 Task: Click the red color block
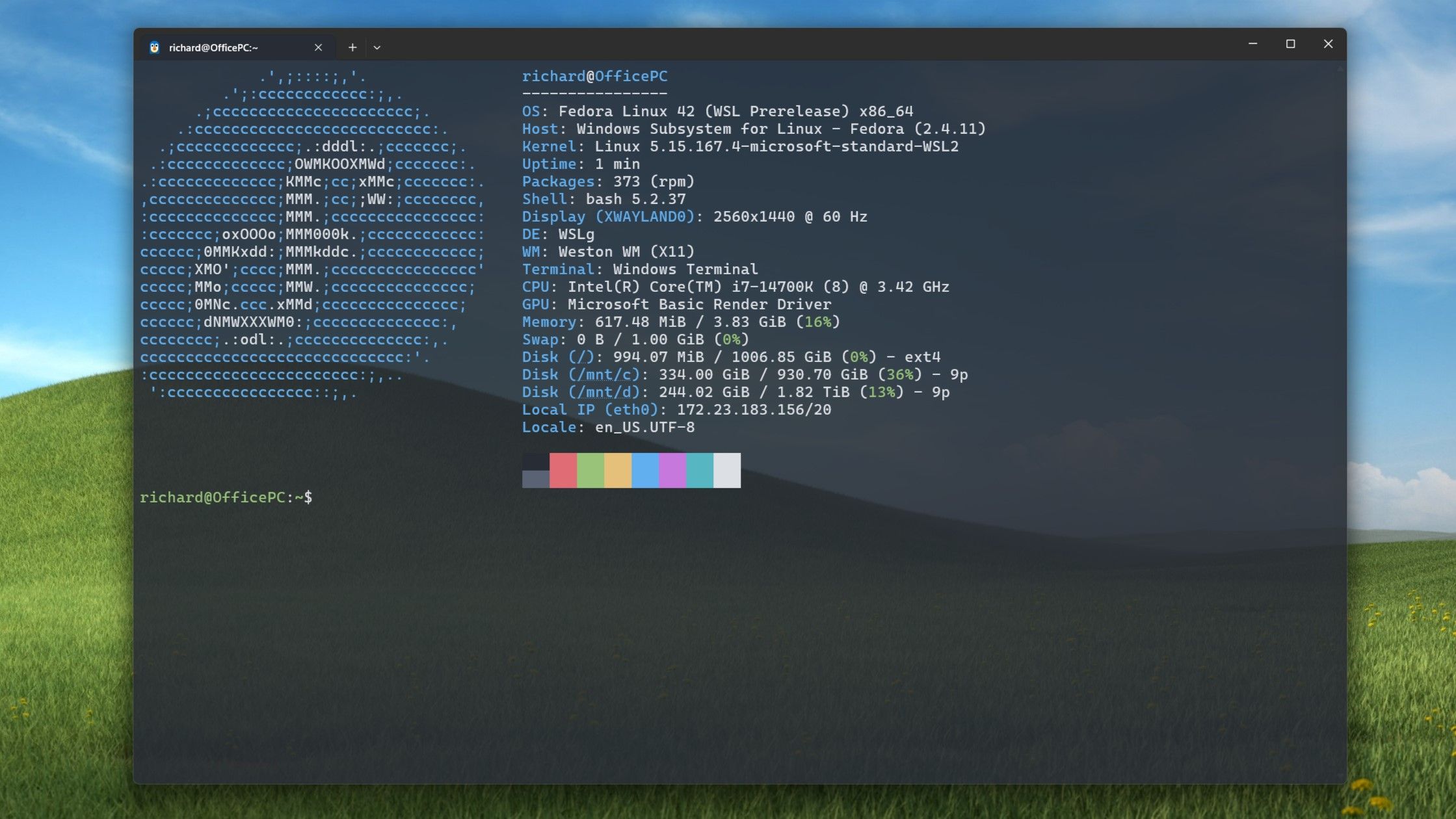pyautogui.click(x=563, y=470)
